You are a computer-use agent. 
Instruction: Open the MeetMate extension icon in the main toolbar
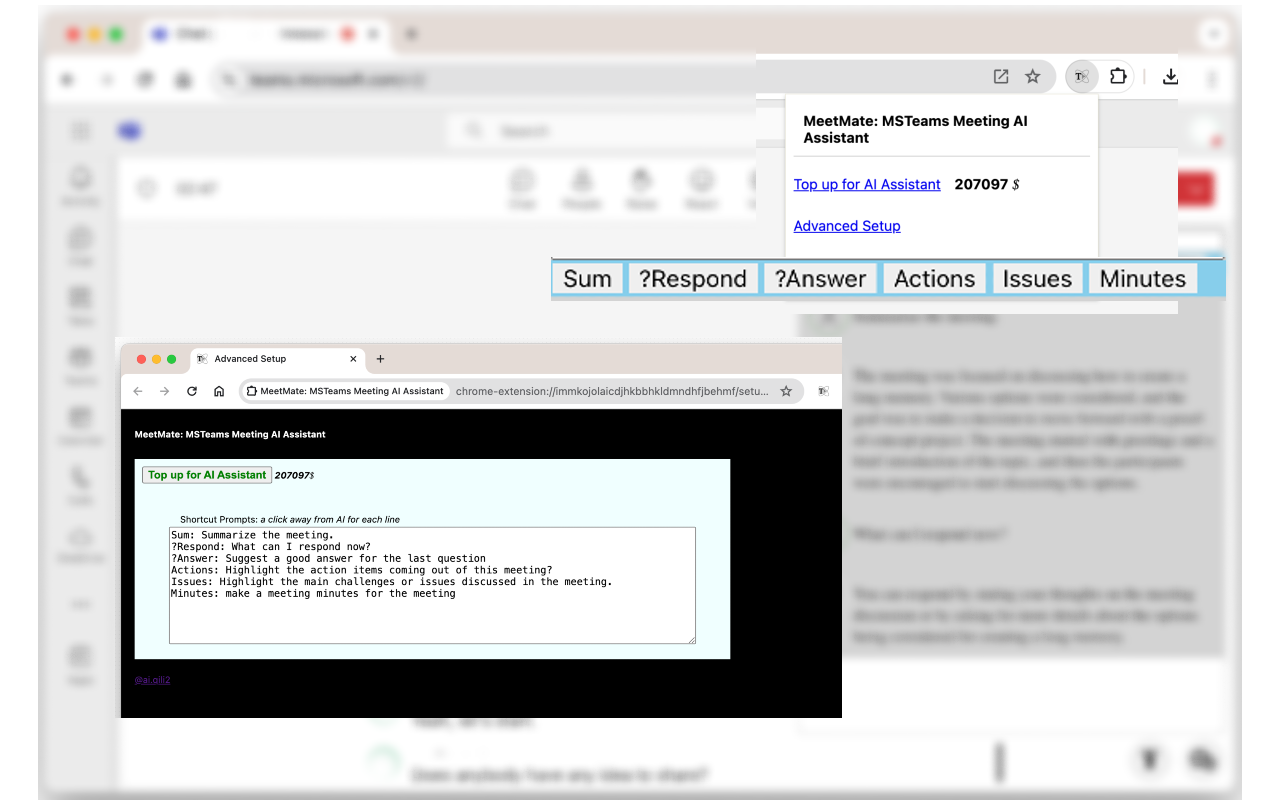click(1081, 76)
